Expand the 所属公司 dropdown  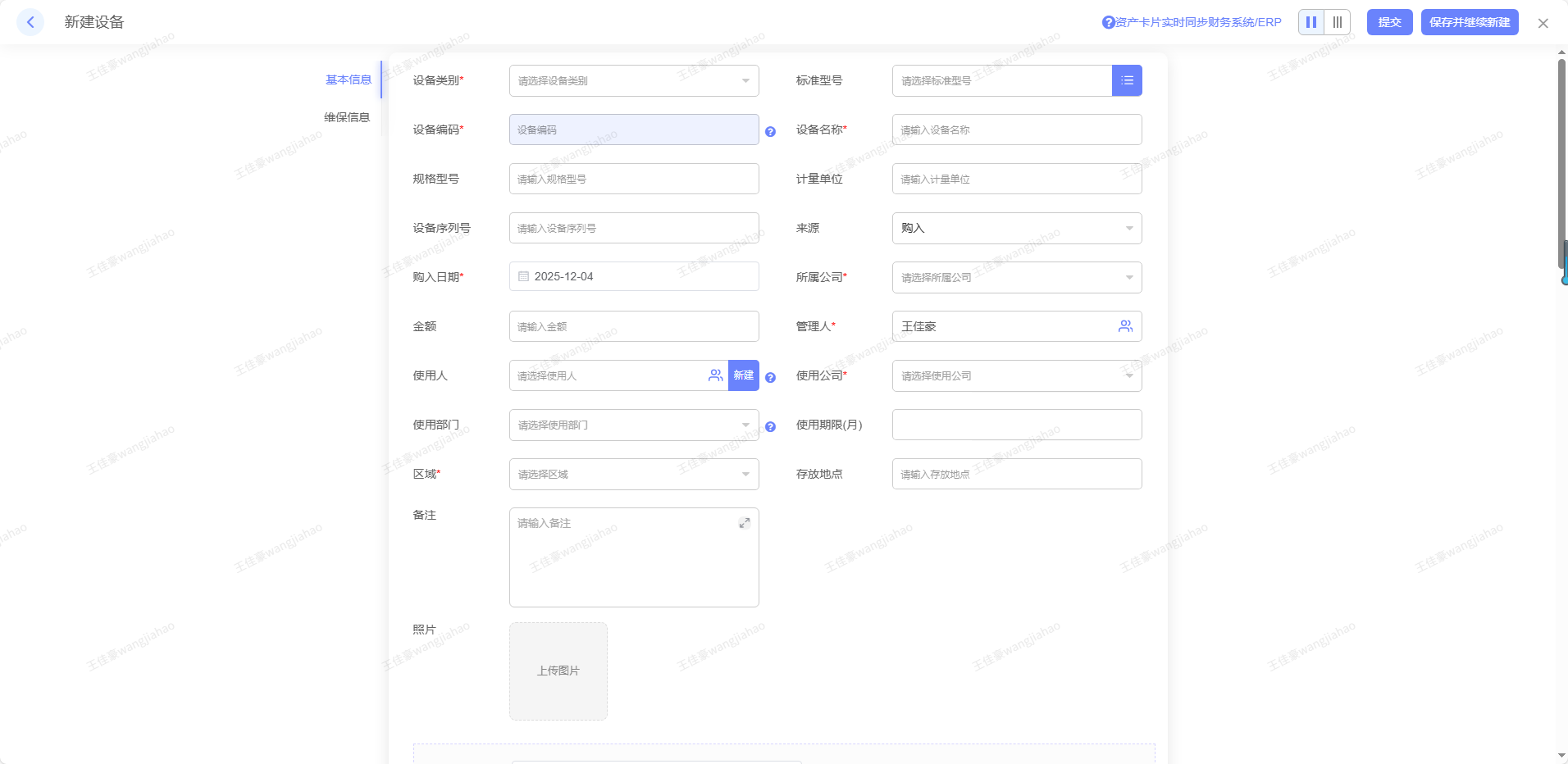(x=1016, y=277)
